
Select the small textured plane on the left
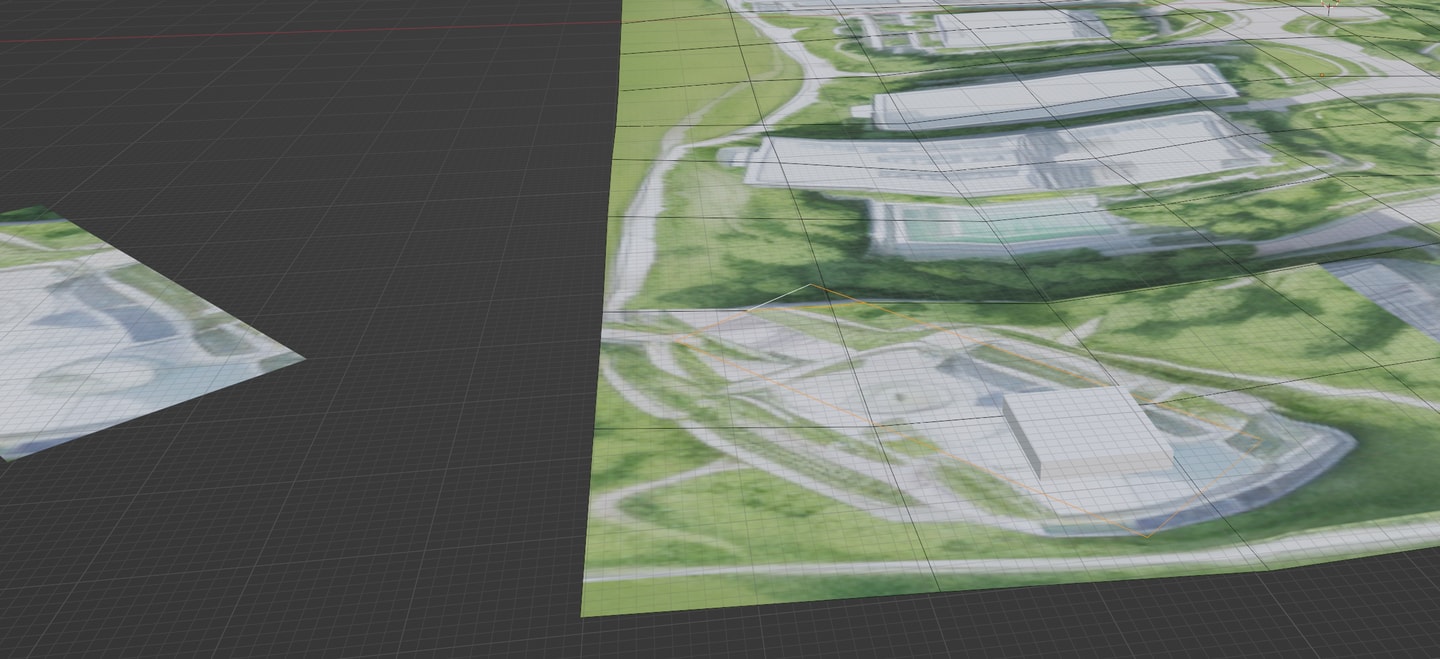120,330
